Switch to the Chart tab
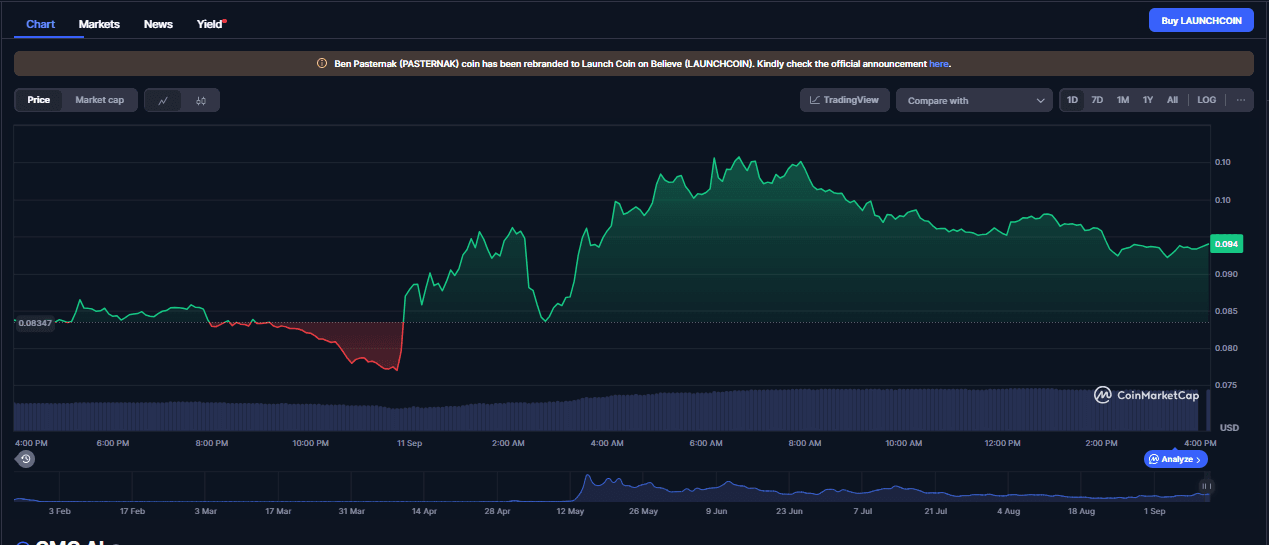 point(41,24)
